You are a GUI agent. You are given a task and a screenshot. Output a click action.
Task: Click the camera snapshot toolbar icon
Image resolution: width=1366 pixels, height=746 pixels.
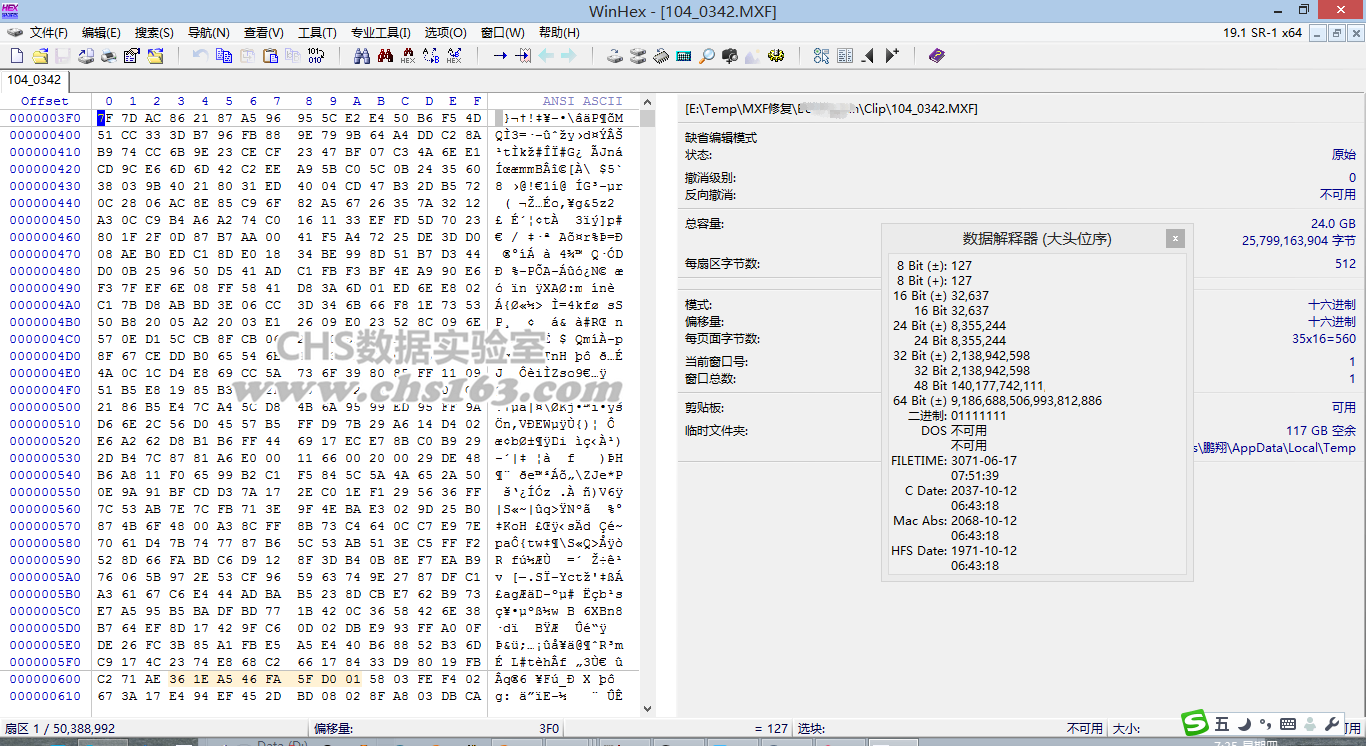[x=730, y=56]
